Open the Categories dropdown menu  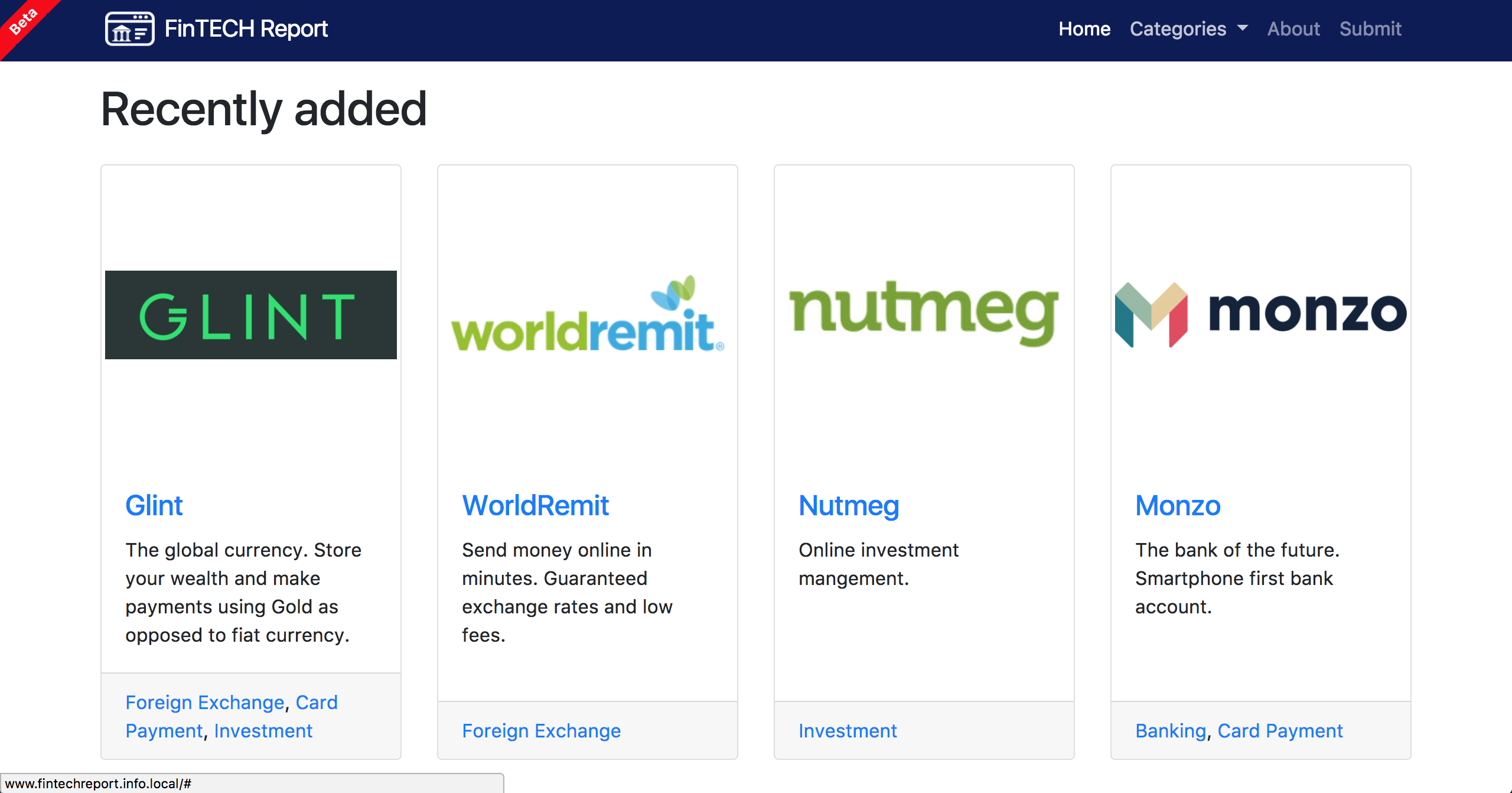pyautogui.click(x=1179, y=28)
